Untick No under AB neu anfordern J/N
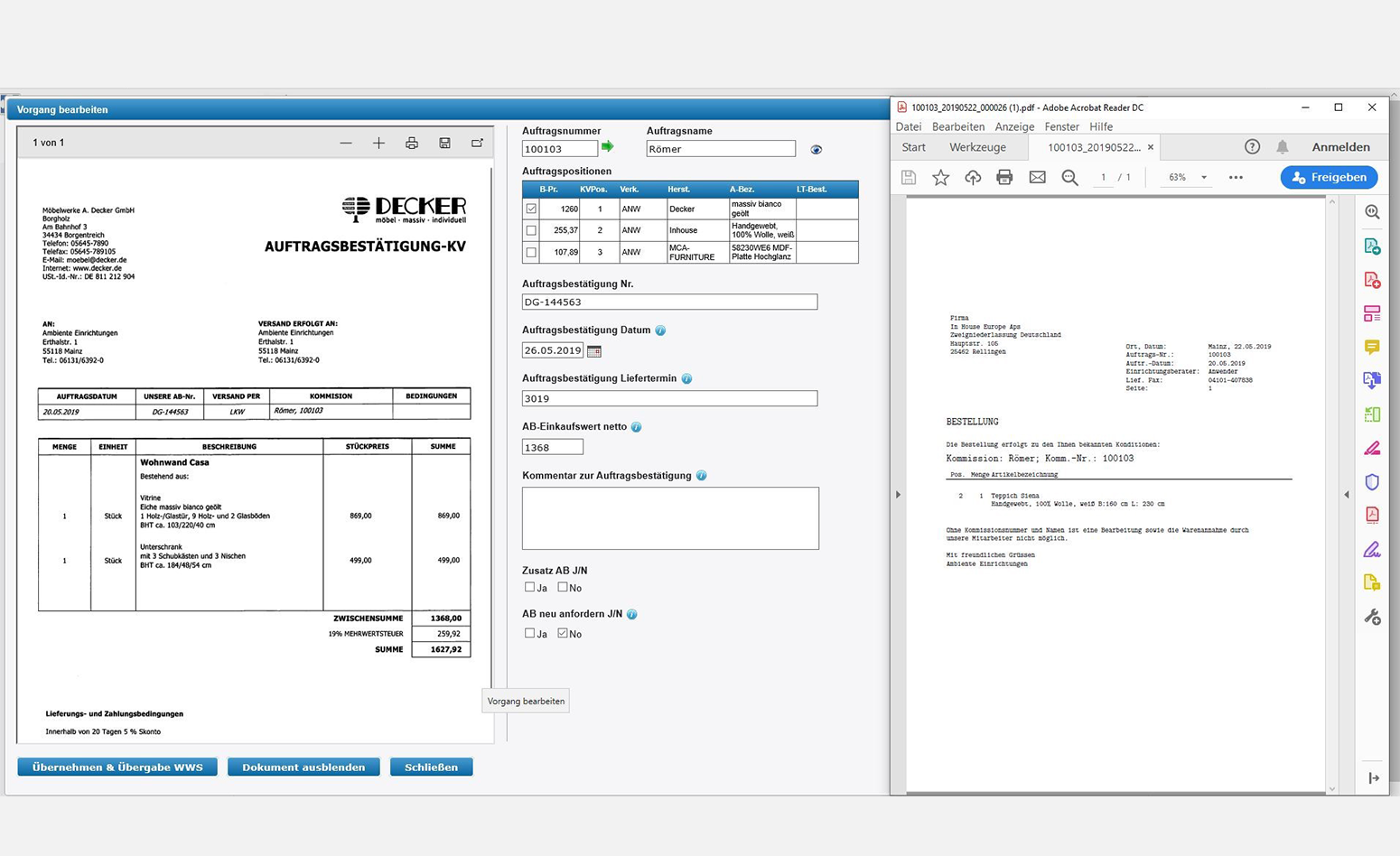Screen dimensions: 1400x856 (x=563, y=633)
